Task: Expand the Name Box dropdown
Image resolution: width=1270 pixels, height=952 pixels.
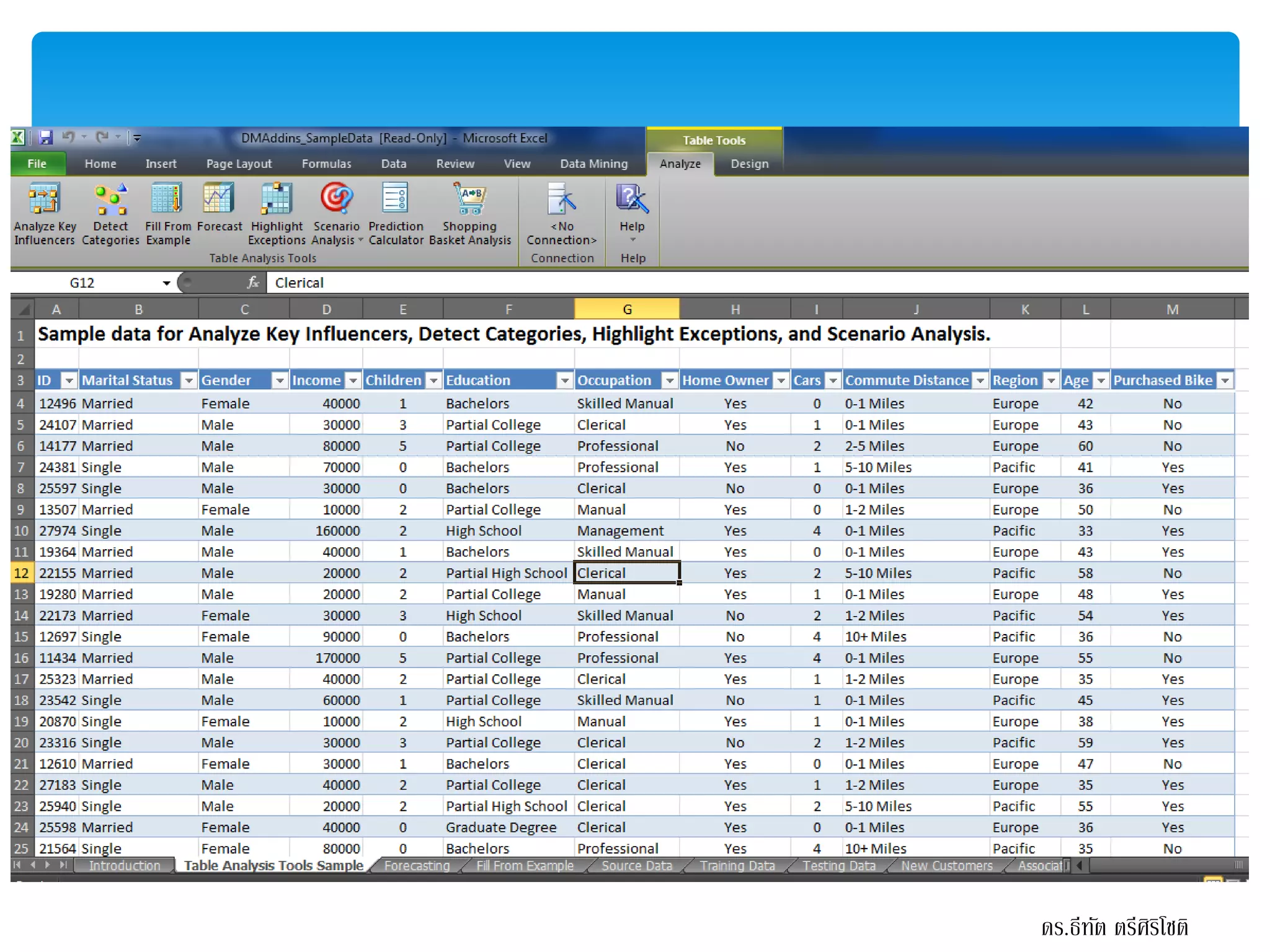Action: (x=166, y=283)
